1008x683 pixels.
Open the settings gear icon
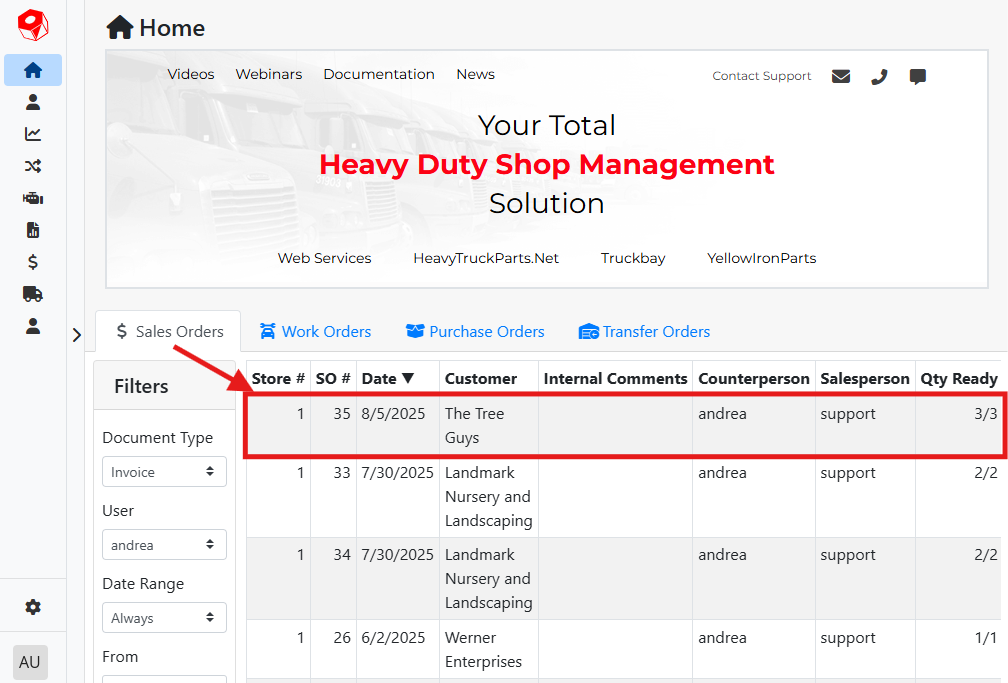(x=33, y=607)
